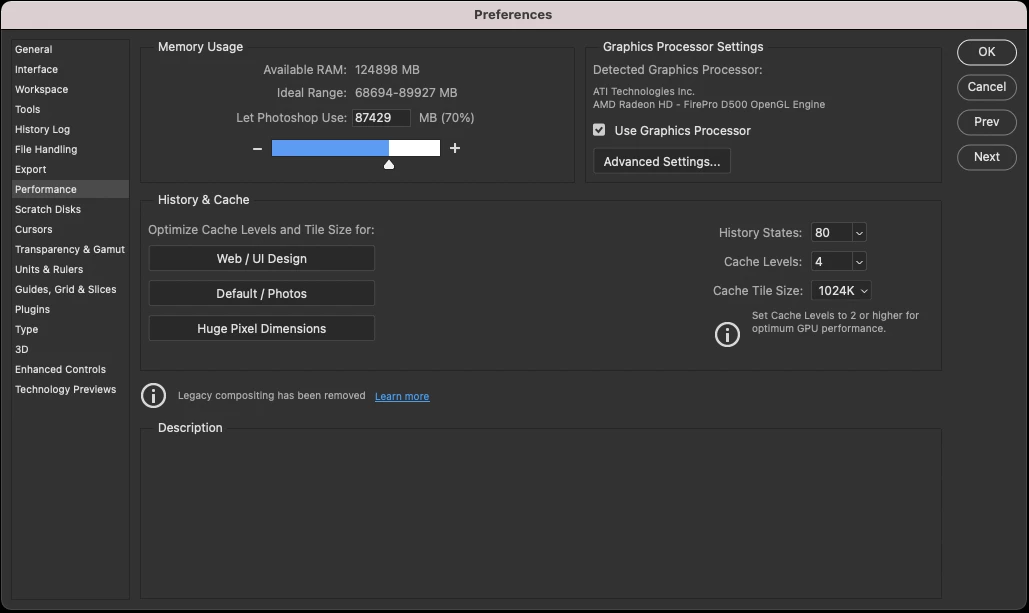Click the minus icon to decrease memory
Viewport: 1029px width, 613px height.
tap(257, 149)
